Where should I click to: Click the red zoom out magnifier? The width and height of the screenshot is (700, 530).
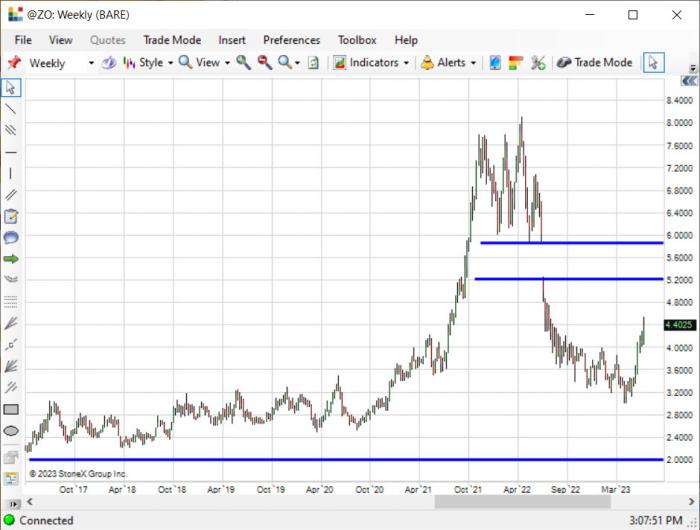click(x=265, y=63)
